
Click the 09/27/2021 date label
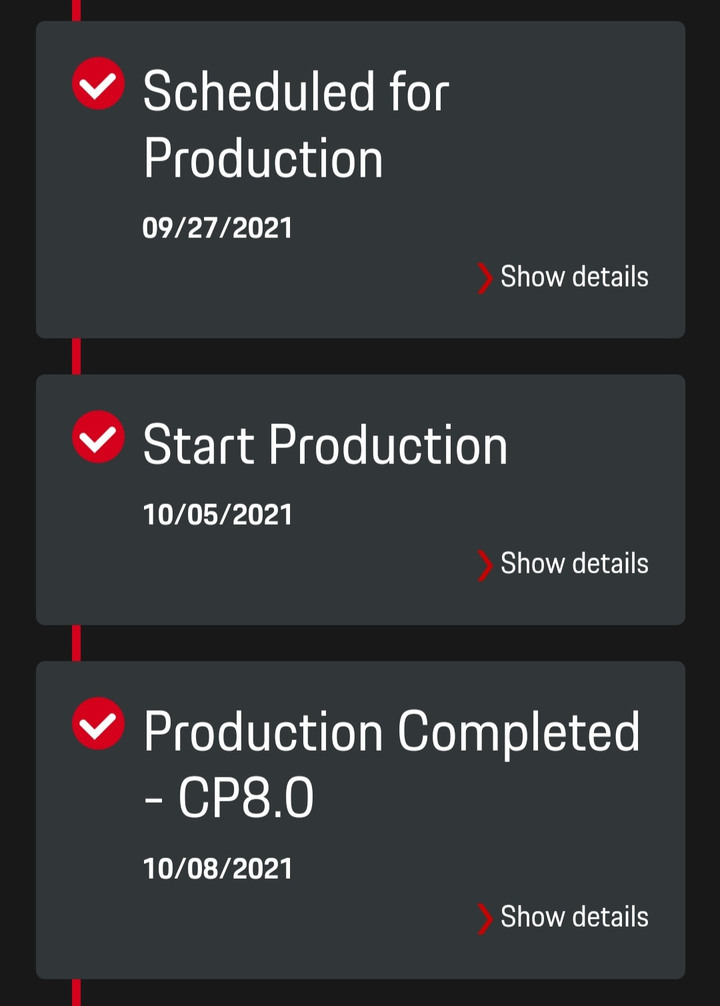point(218,228)
